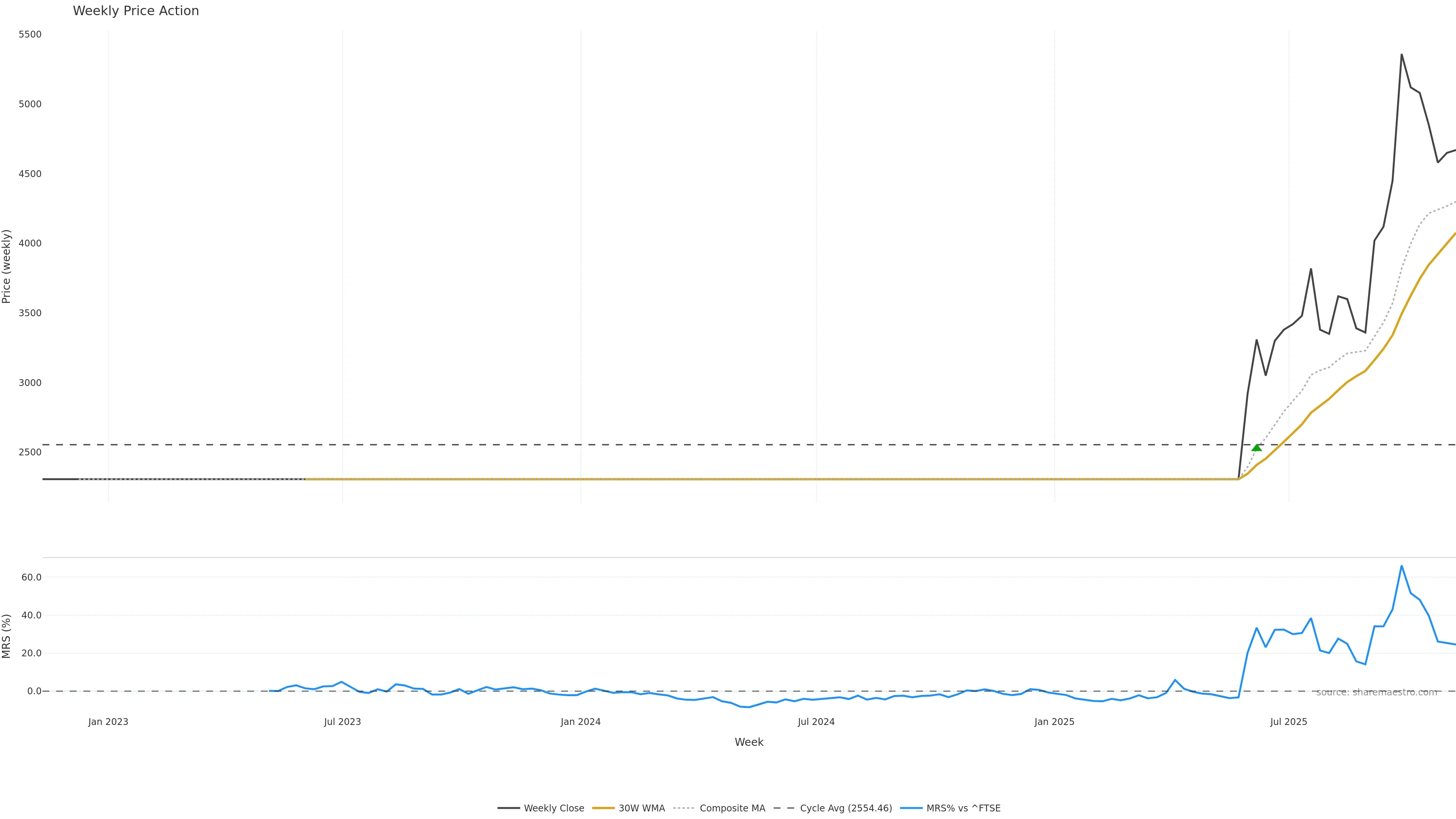This screenshot has height=819, width=1456.
Task: Open the source: sharemaestro.com link
Action: pos(1376,692)
